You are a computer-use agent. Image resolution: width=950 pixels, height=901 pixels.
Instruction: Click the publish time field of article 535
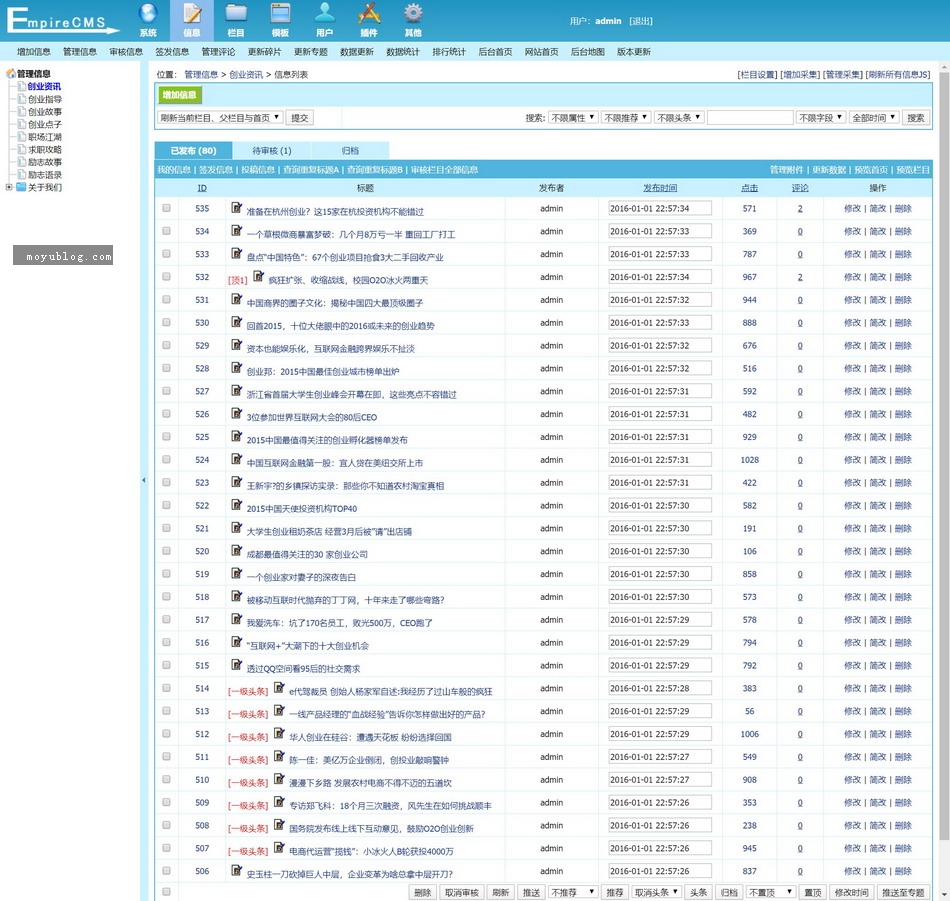pos(660,208)
